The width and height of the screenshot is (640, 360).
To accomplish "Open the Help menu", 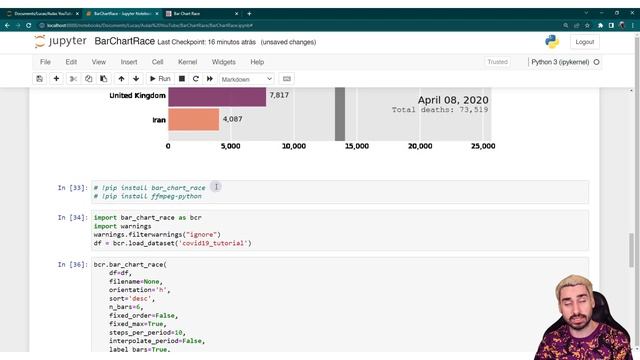I will (x=257, y=62).
